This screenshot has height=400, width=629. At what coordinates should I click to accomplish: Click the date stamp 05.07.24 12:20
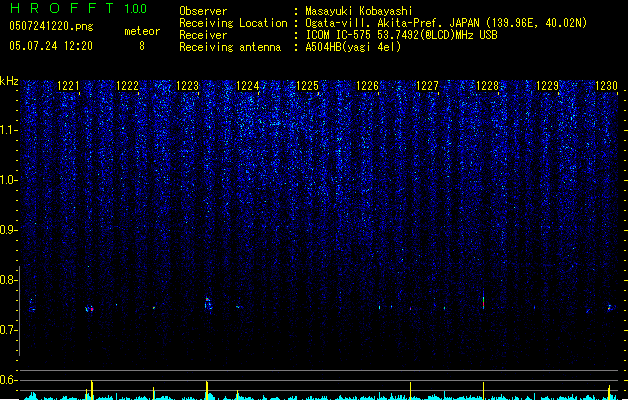click(51, 46)
